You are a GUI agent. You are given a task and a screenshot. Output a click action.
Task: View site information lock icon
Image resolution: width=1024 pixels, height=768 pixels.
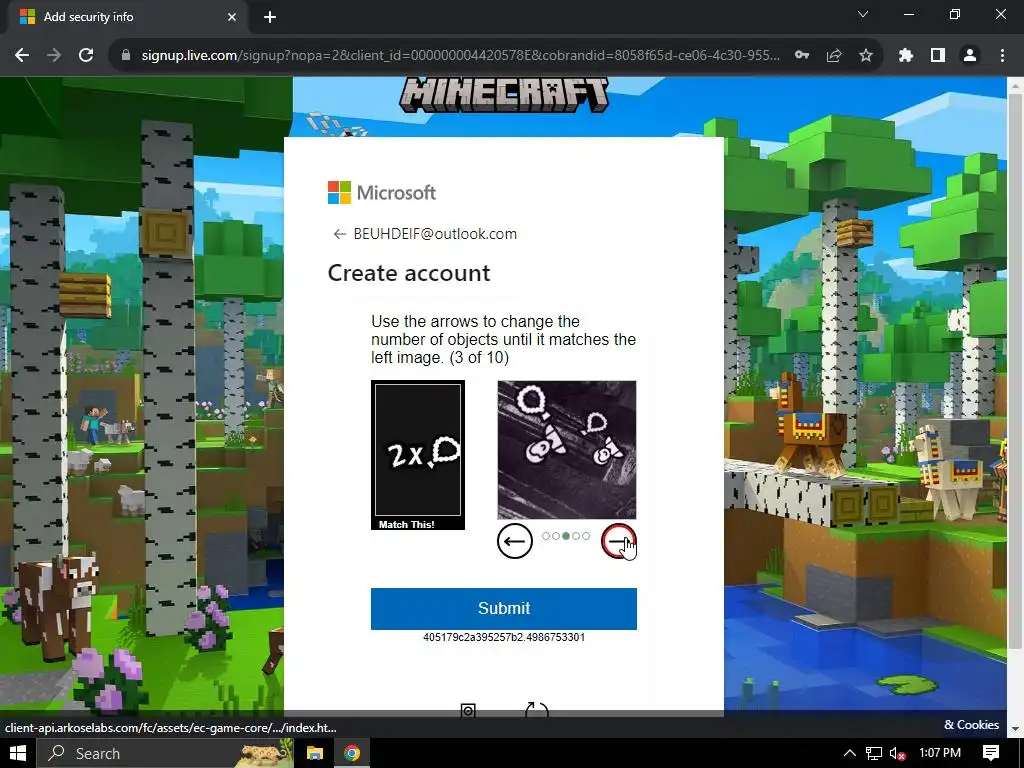(126, 56)
